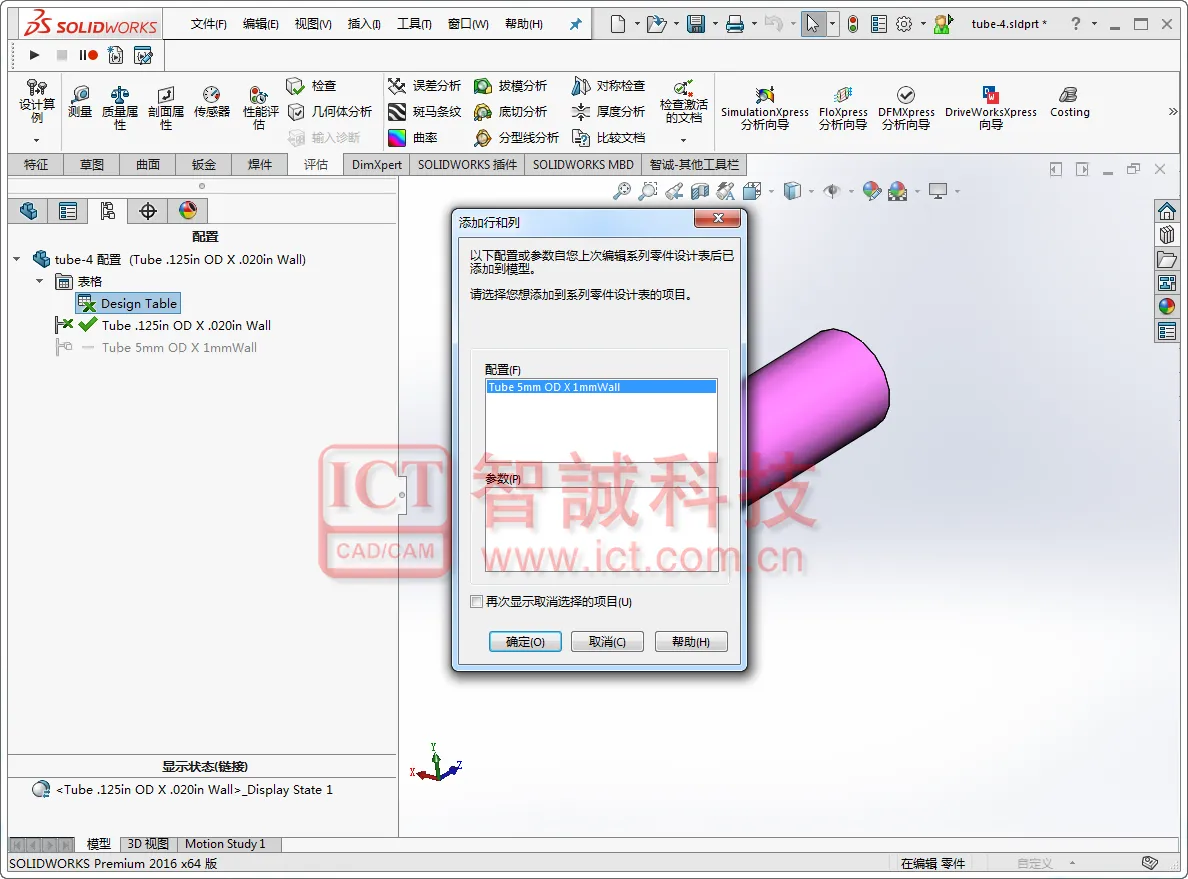The width and height of the screenshot is (1188, 879).
Task: Expand the 检查激活的文档 dropdown
Action: click(x=683, y=140)
